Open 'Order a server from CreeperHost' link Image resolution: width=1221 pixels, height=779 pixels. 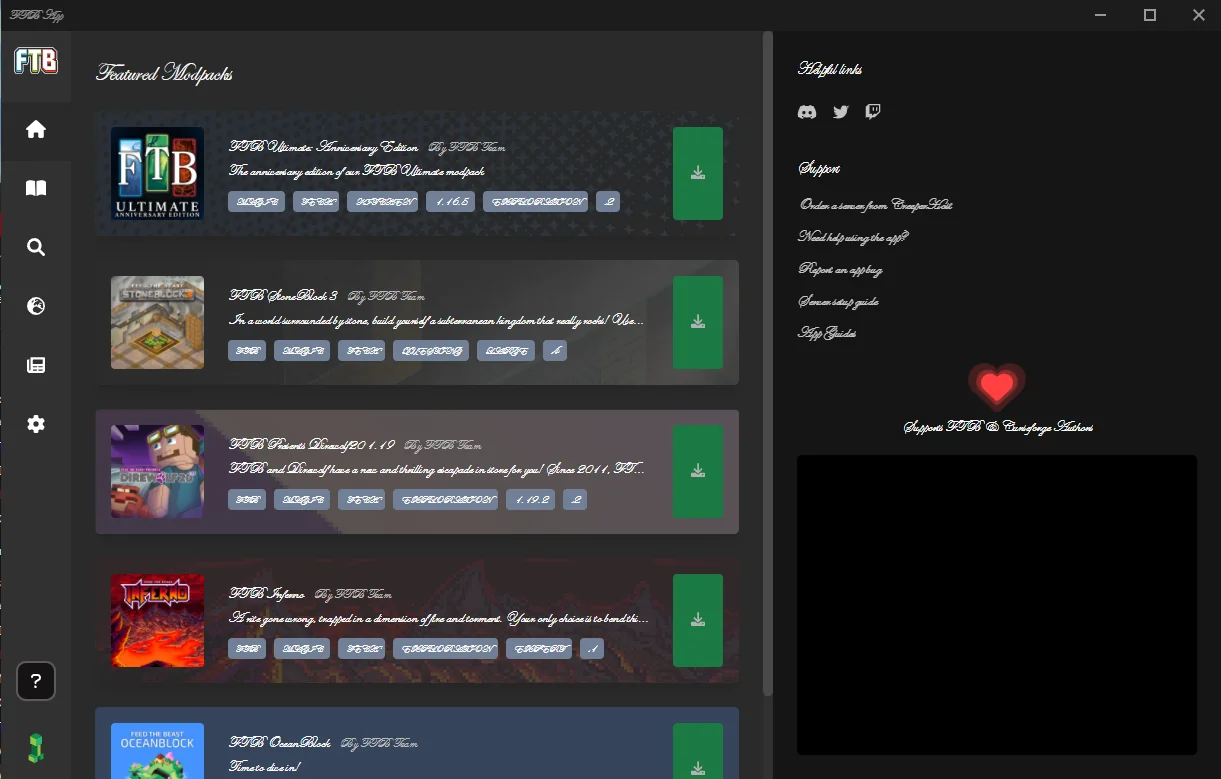tap(876, 205)
